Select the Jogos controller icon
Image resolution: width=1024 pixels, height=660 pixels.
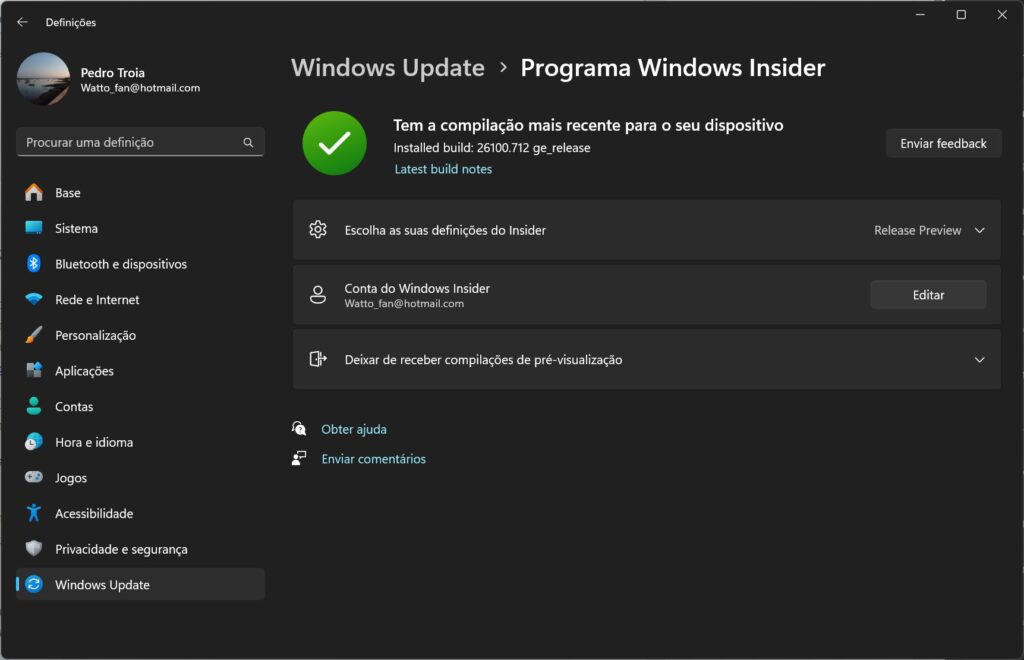pyautogui.click(x=36, y=477)
